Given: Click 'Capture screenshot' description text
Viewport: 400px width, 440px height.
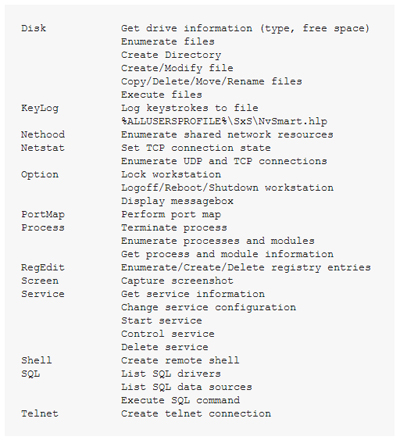Looking at the screenshot, I should pyautogui.click(x=177, y=281).
